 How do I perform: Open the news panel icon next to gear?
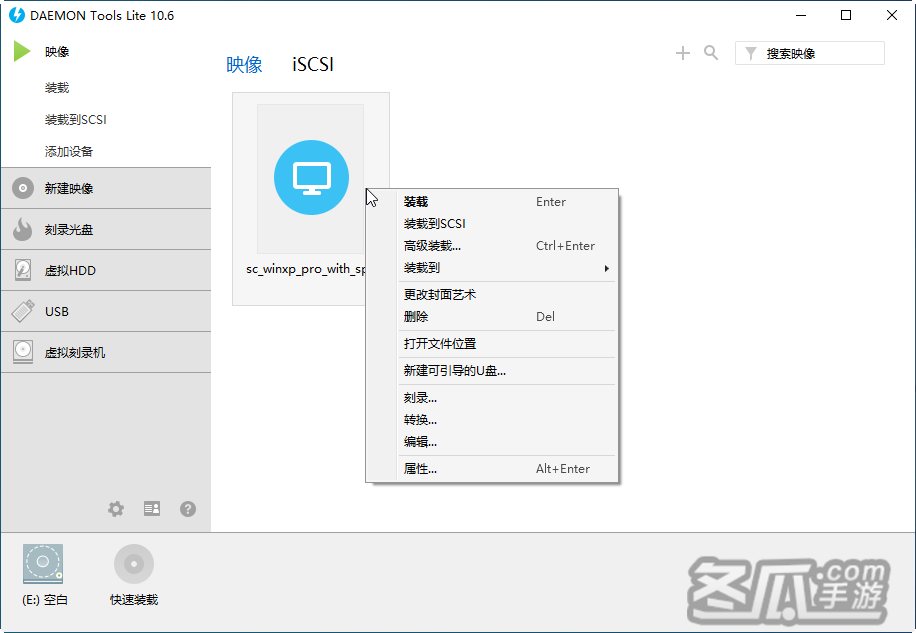(152, 509)
